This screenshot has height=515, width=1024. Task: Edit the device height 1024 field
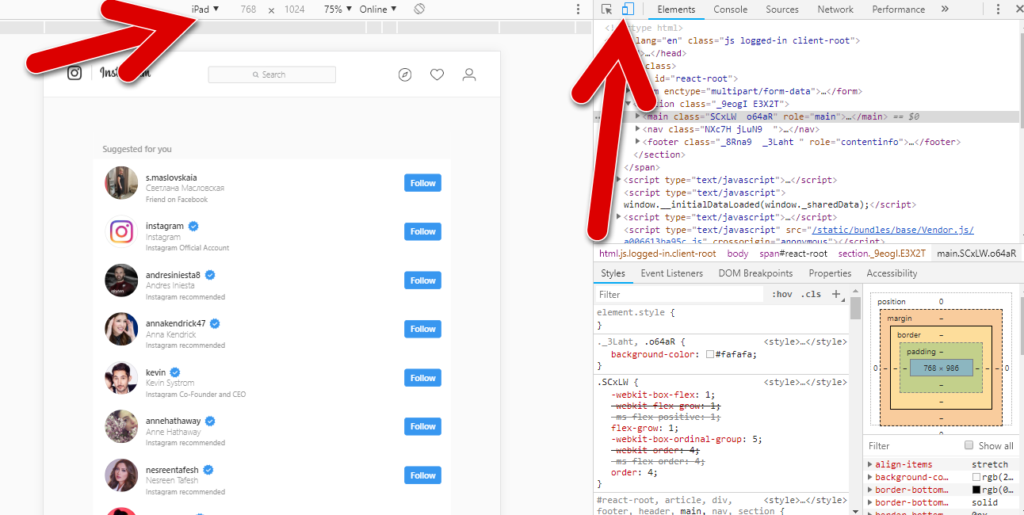pos(295,9)
